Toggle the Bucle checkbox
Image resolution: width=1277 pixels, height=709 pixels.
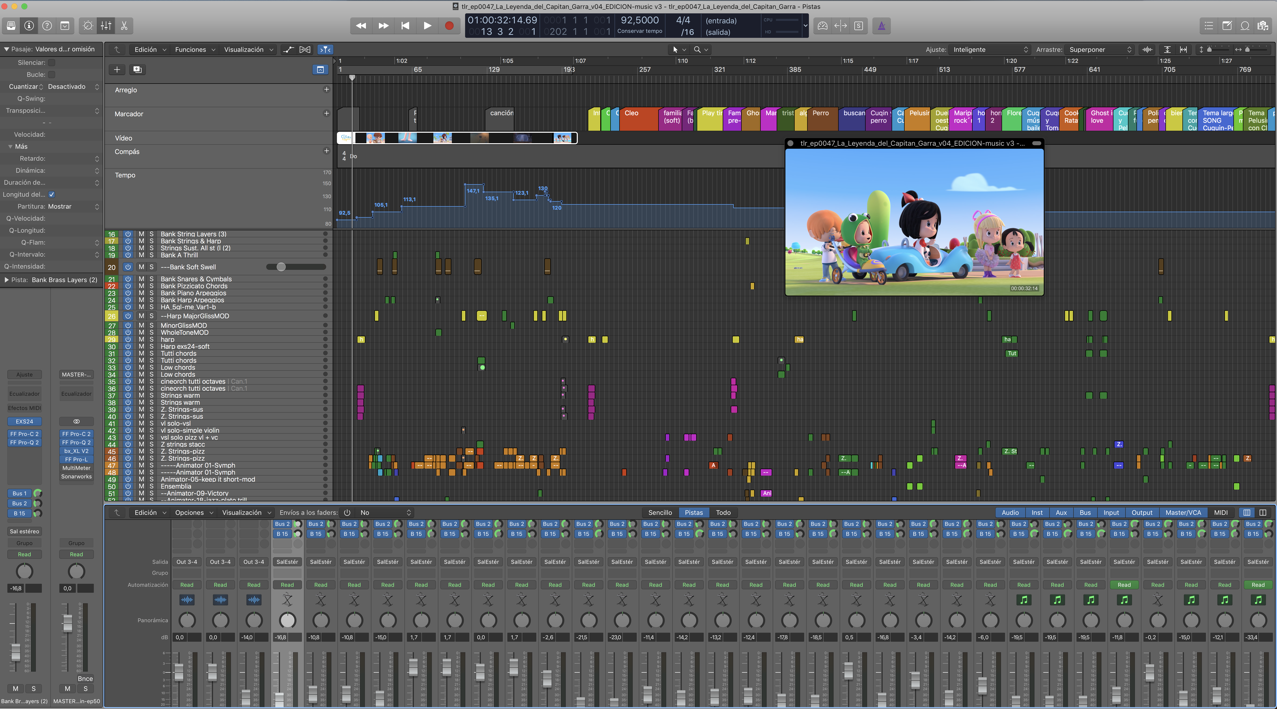52,75
